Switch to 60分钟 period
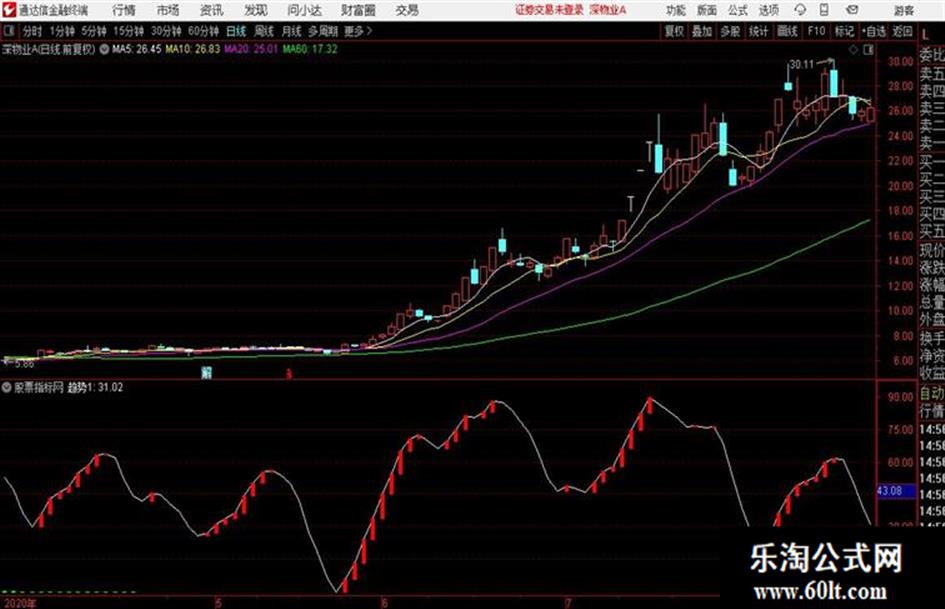The height and width of the screenshot is (609, 945). pos(204,31)
